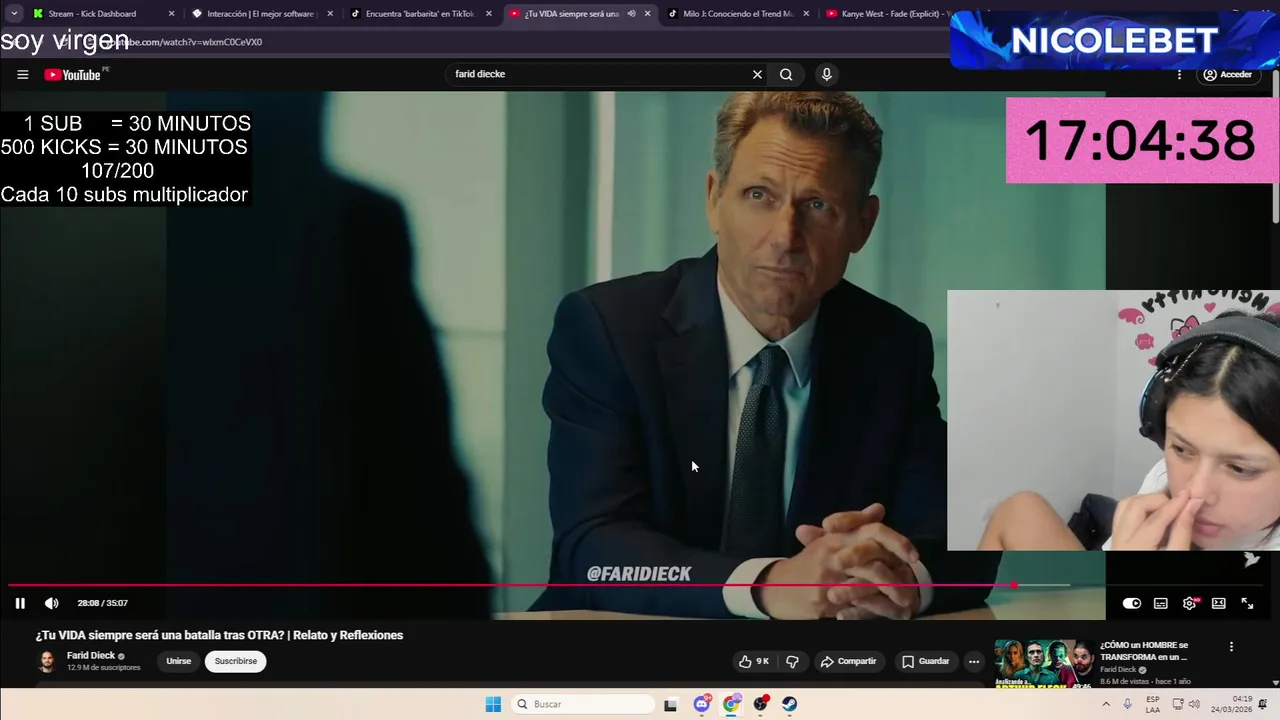Image resolution: width=1280 pixels, height=720 pixels.
Task: Open more actions ellipsis under the video
Action: point(974,661)
